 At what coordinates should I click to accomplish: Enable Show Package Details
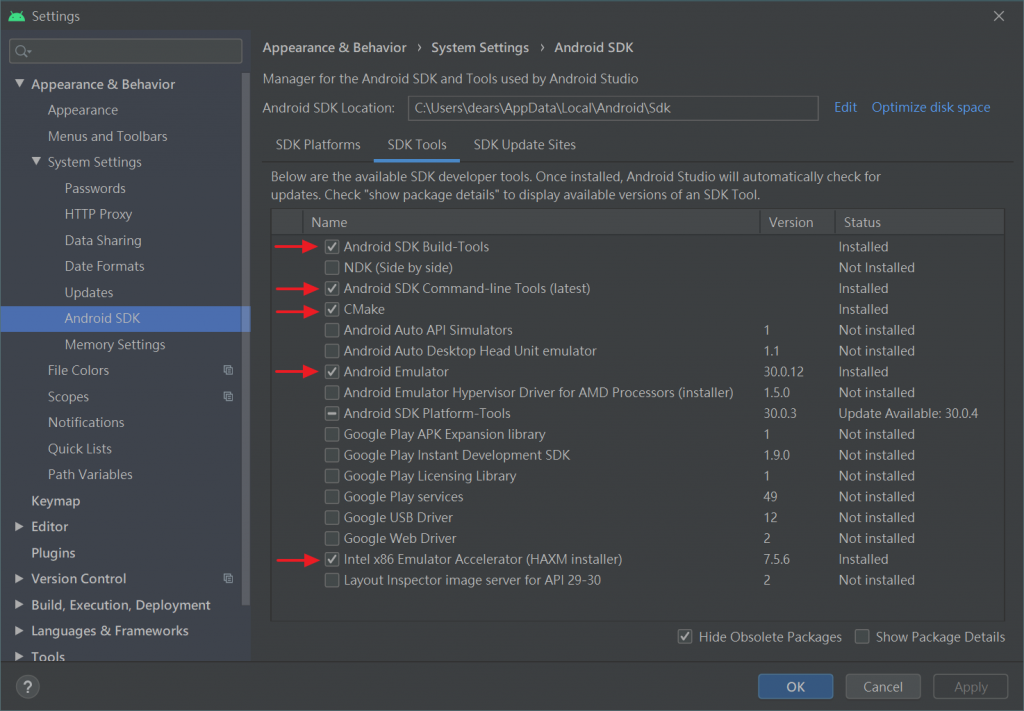pos(862,637)
